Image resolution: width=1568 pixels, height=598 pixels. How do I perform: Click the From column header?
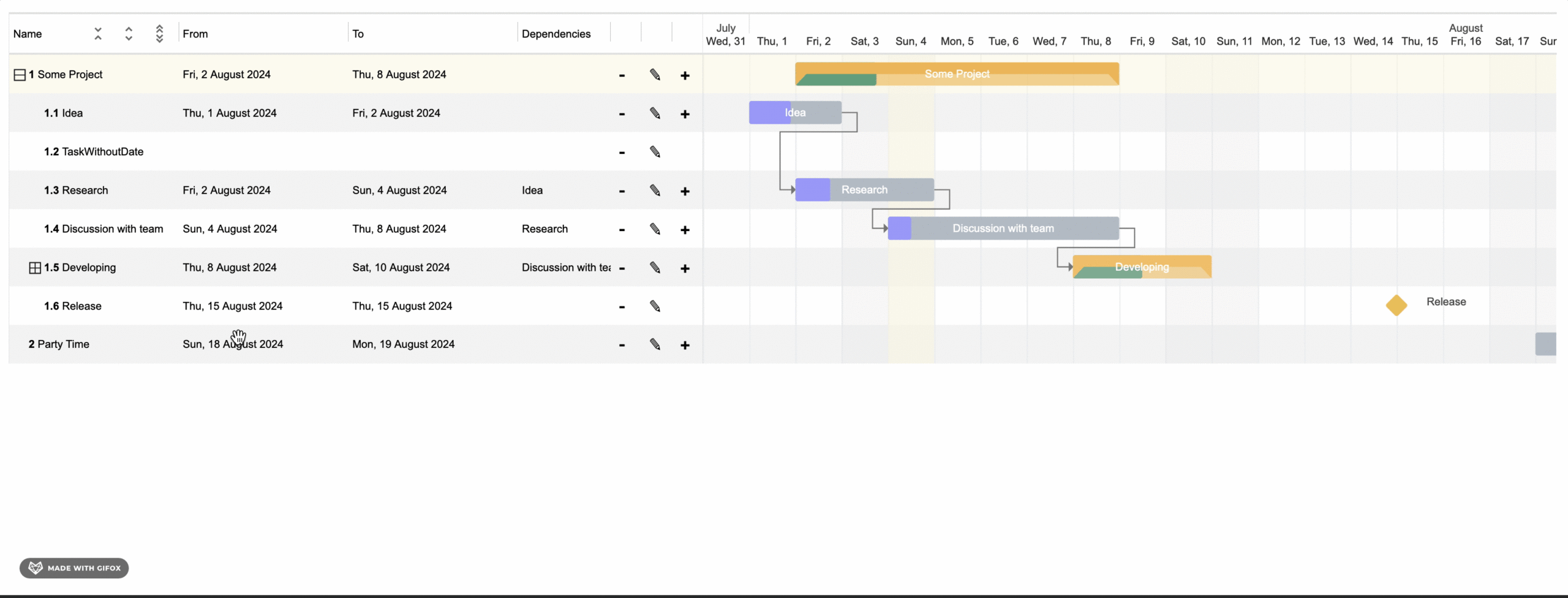click(195, 34)
